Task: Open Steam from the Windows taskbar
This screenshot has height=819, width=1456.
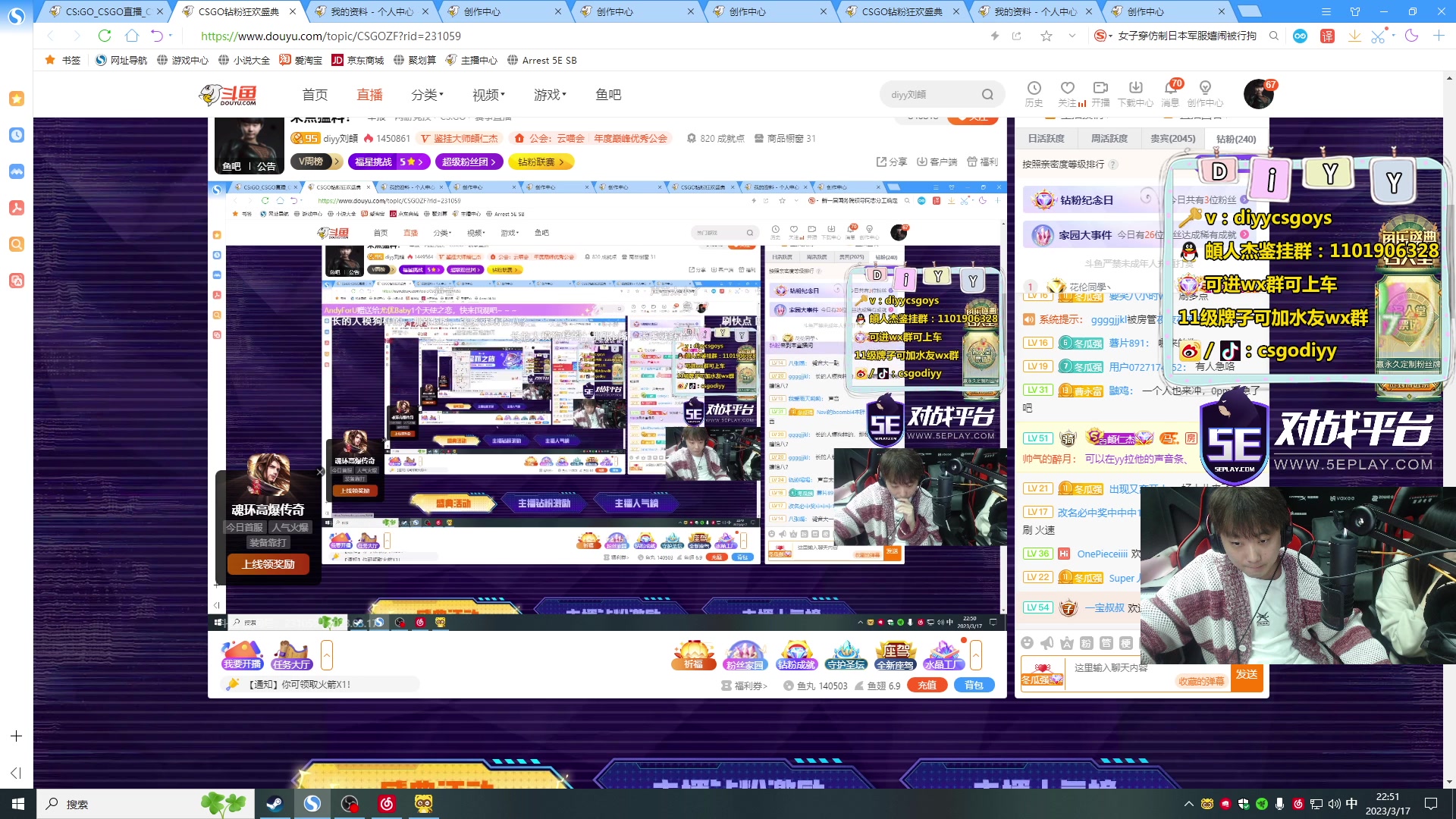Action: (x=275, y=804)
